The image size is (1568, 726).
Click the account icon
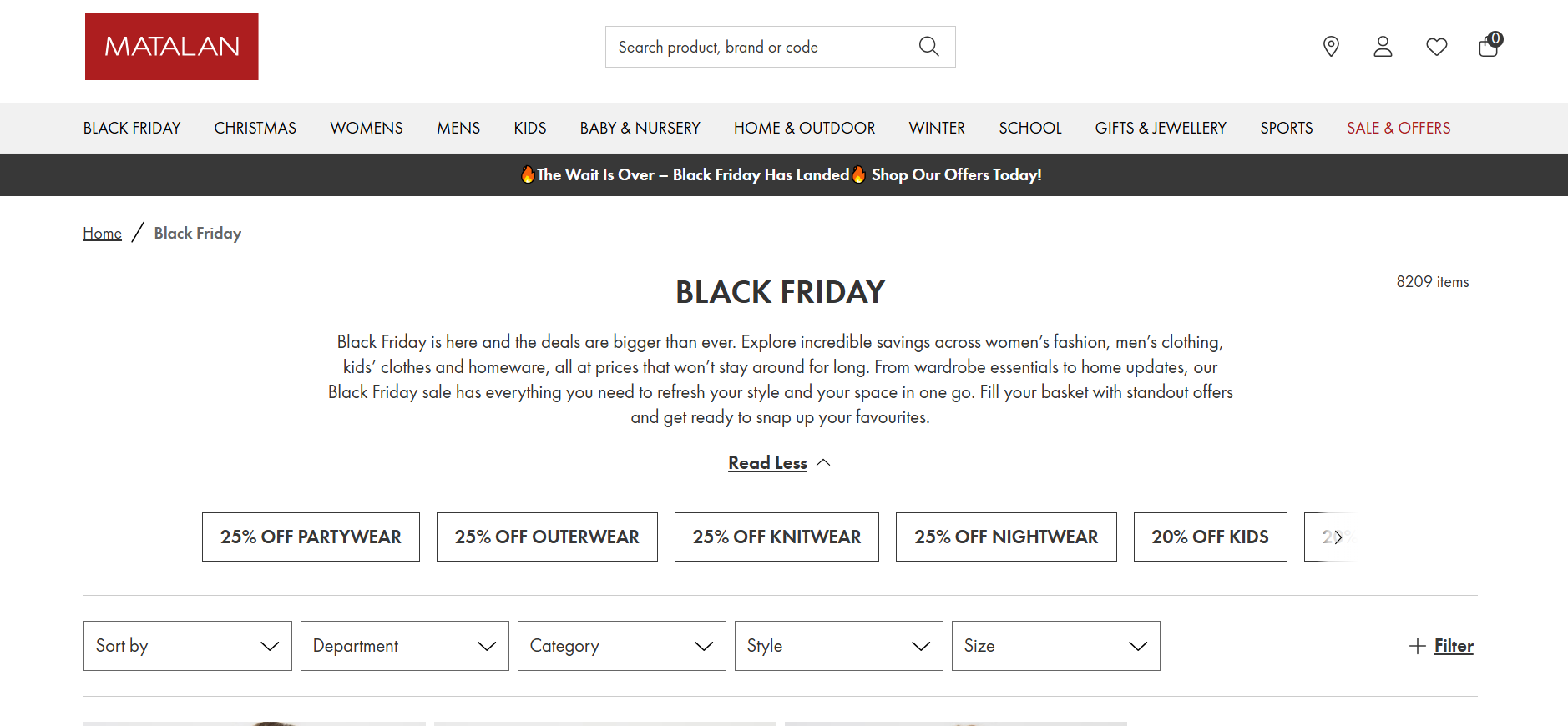click(x=1383, y=47)
